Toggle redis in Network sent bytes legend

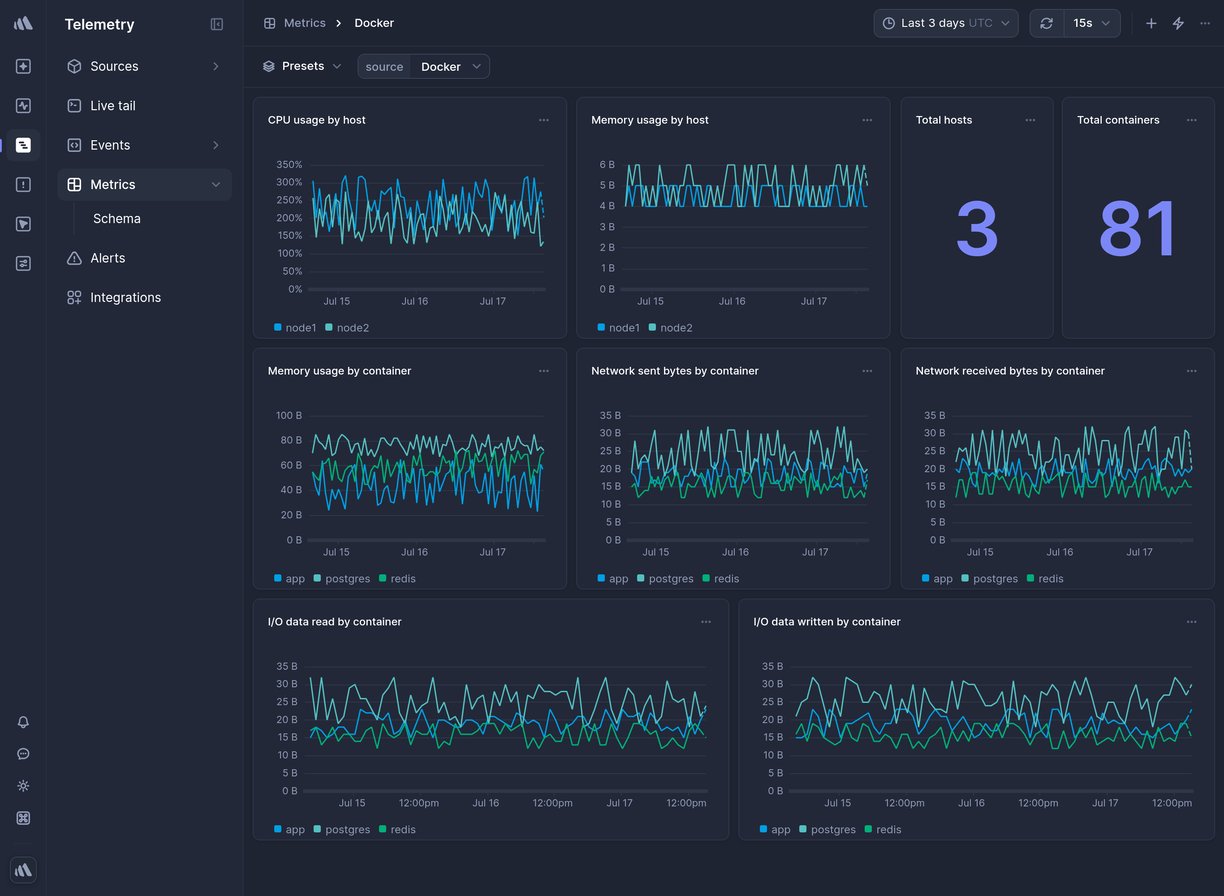[721, 579]
